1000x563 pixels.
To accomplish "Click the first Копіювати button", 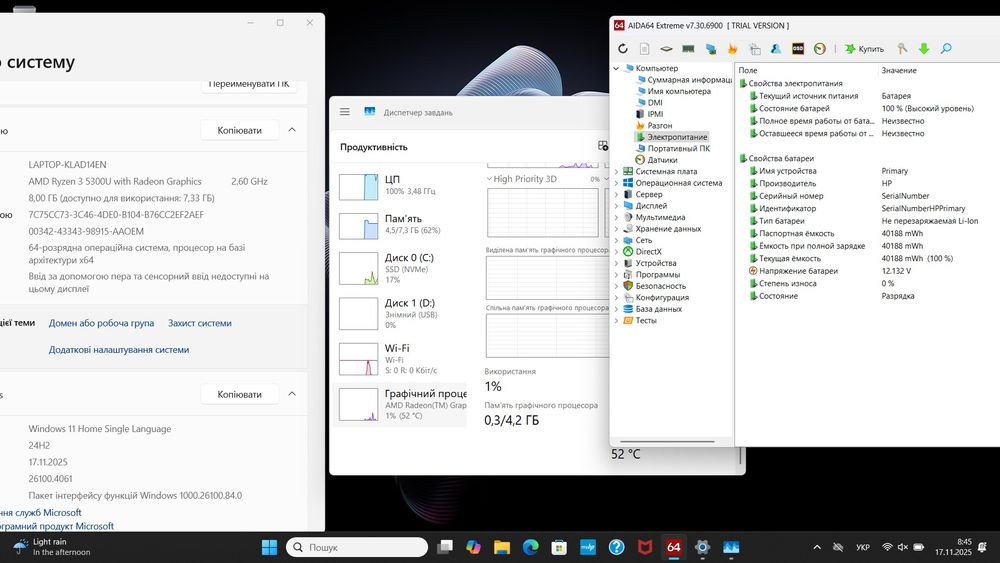I will (x=239, y=130).
